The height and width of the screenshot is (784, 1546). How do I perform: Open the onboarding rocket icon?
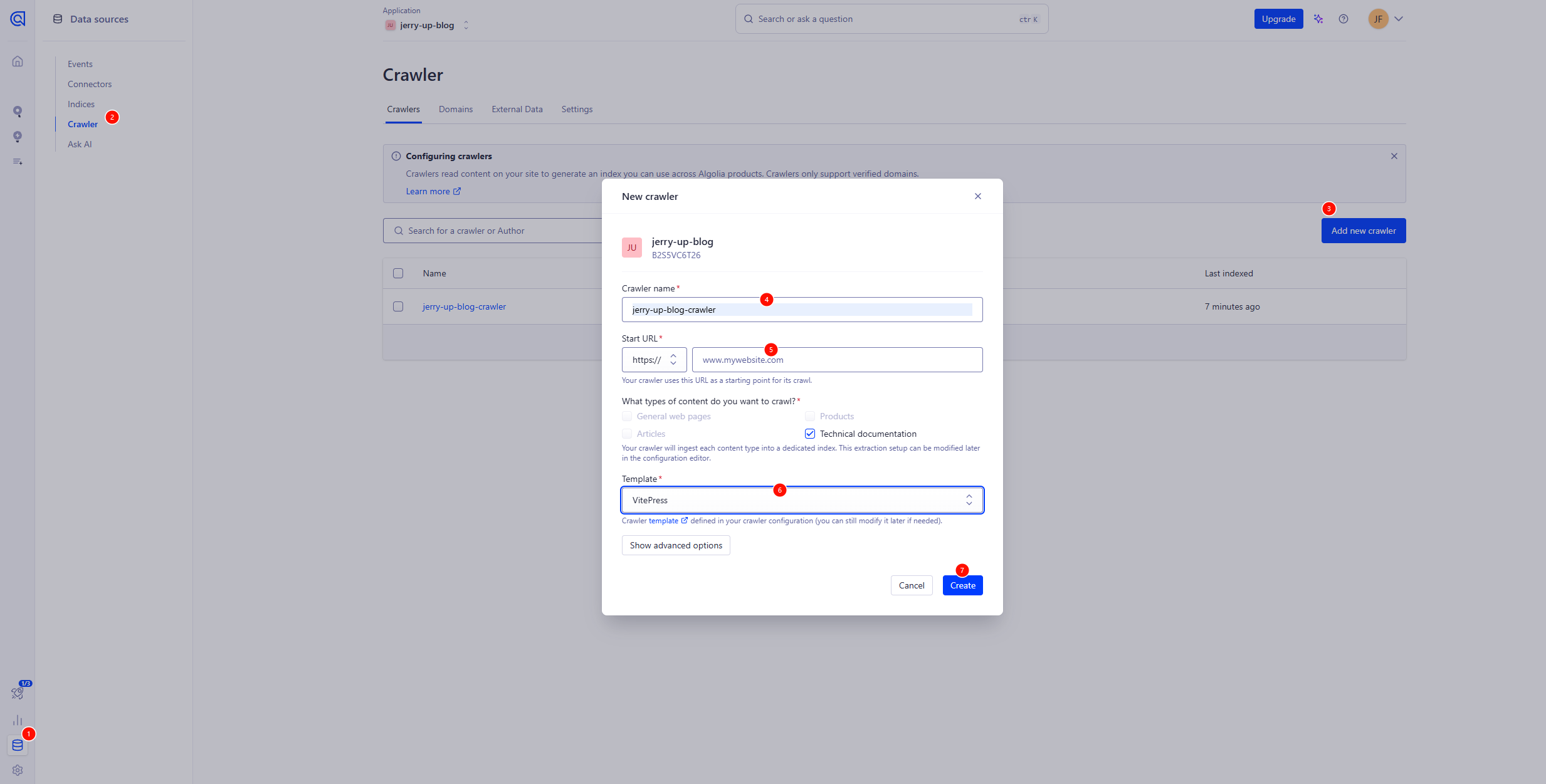click(18, 693)
